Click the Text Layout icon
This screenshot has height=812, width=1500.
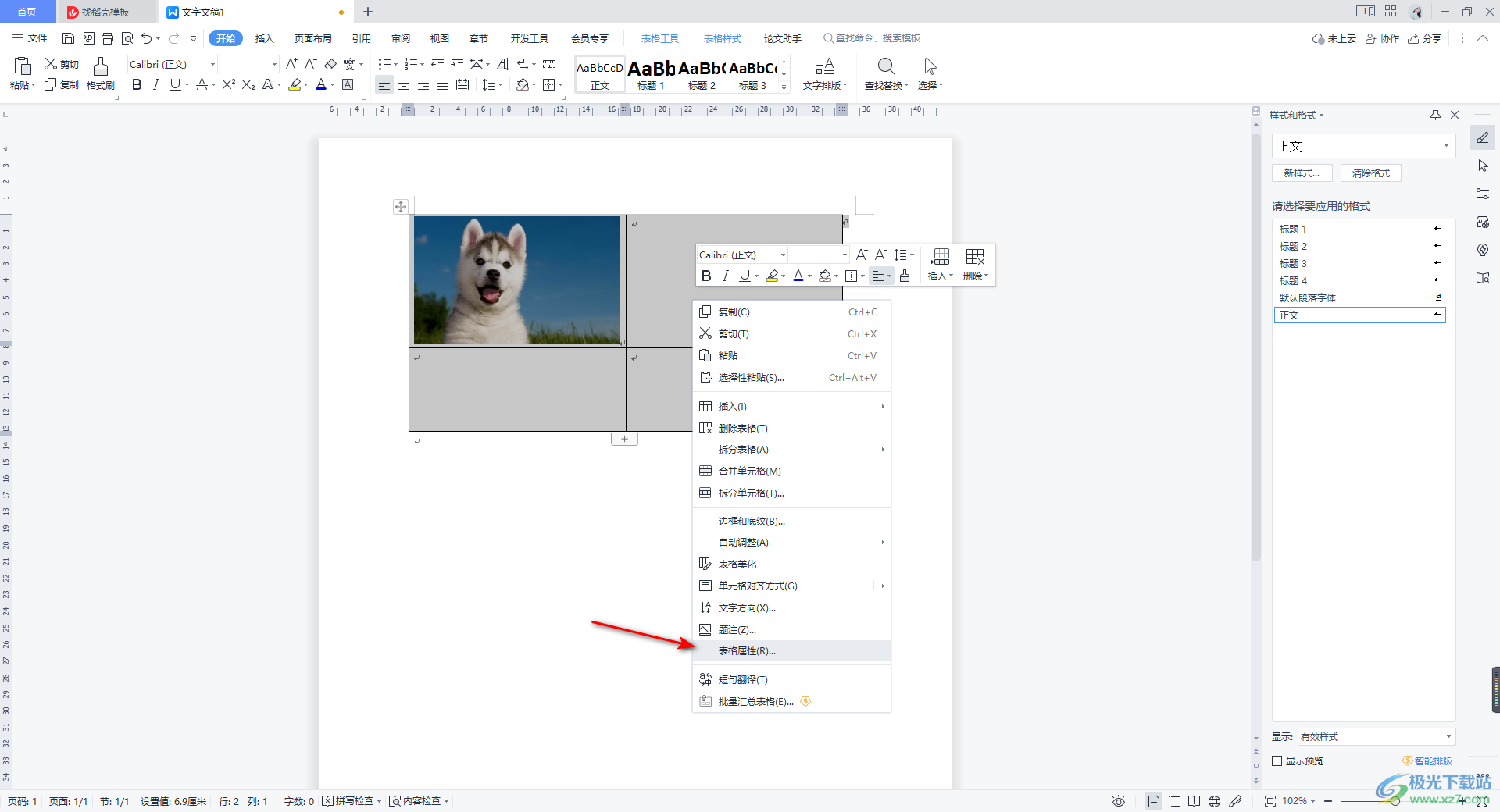[x=825, y=66]
